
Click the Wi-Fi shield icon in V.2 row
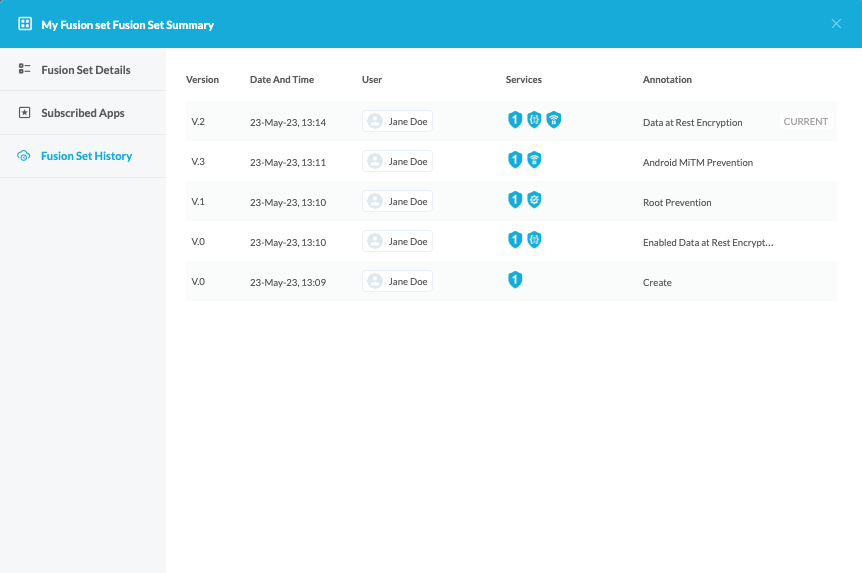point(554,120)
